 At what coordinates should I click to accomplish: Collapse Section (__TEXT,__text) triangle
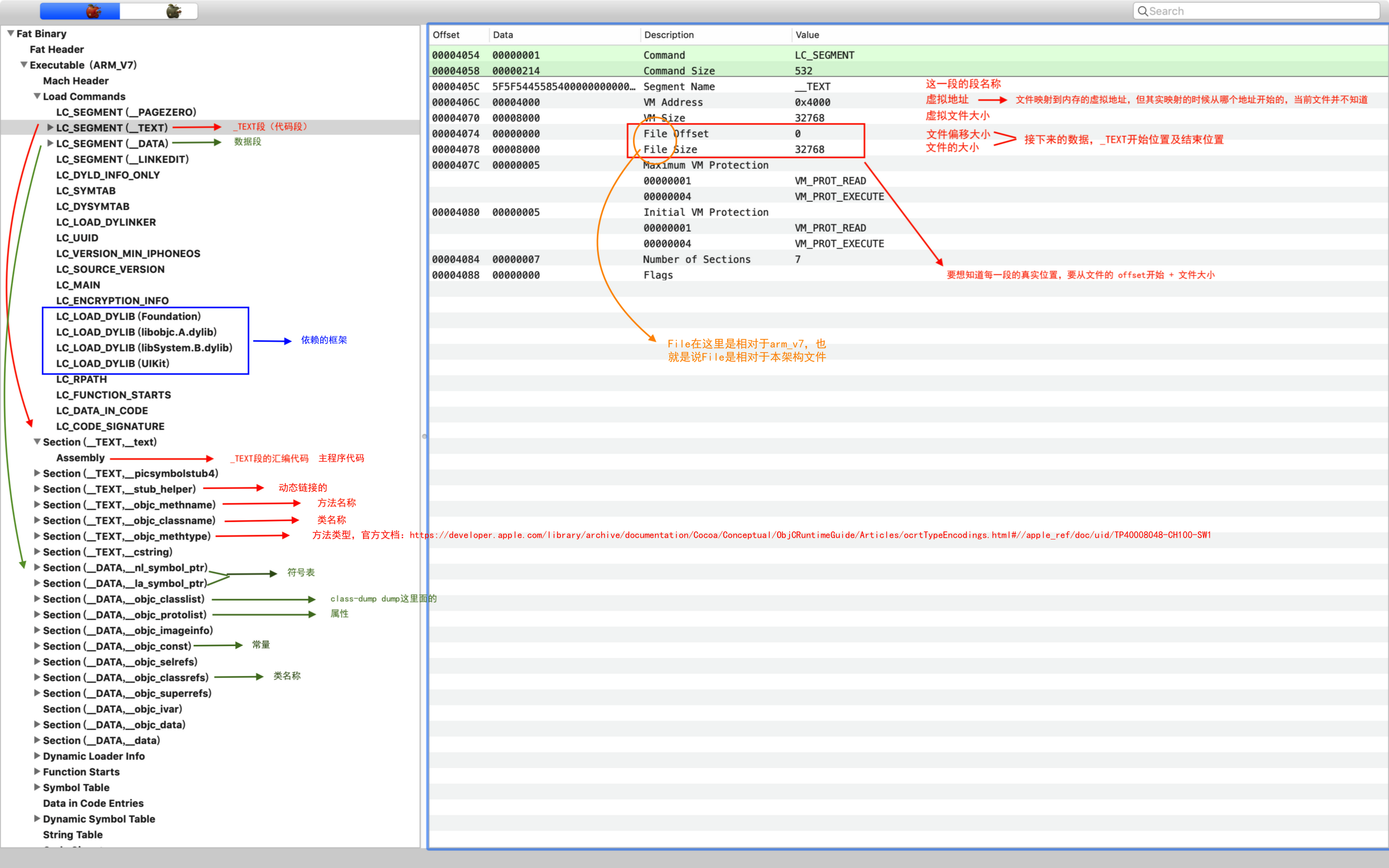tap(37, 441)
